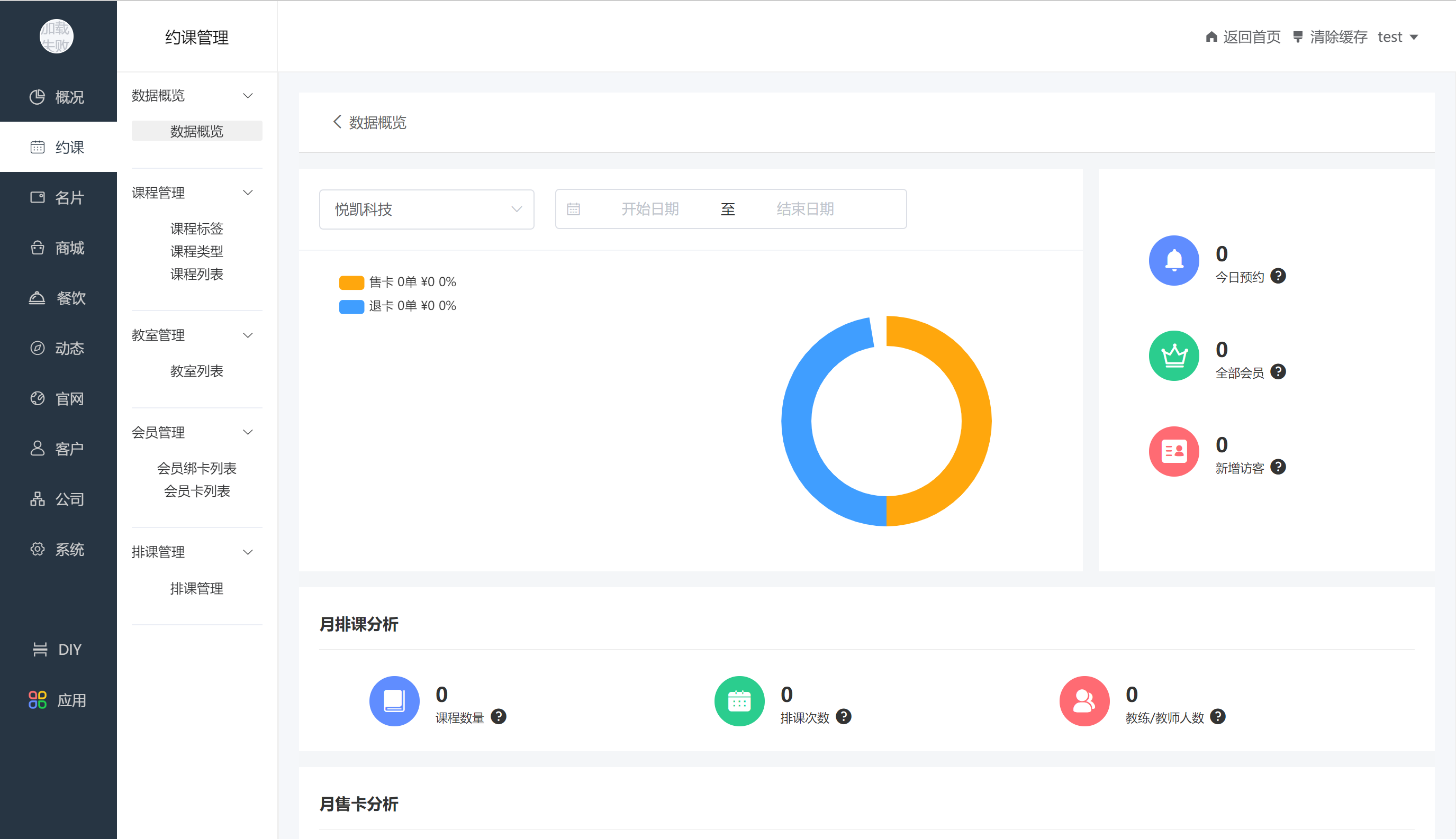Open the 悦凯科技 company dropdown
Image resolution: width=1456 pixels, height=839 pixels.
pos(427,209)
